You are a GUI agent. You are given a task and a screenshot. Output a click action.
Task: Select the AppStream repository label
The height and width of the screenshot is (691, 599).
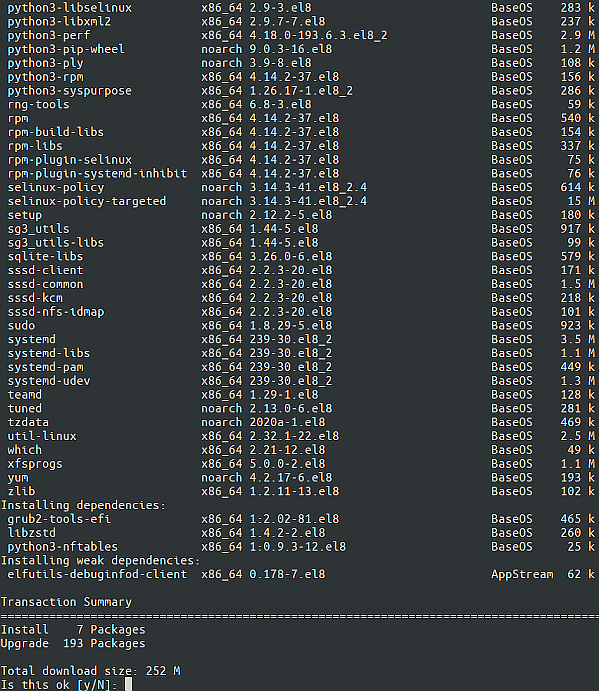coord(522,574)
